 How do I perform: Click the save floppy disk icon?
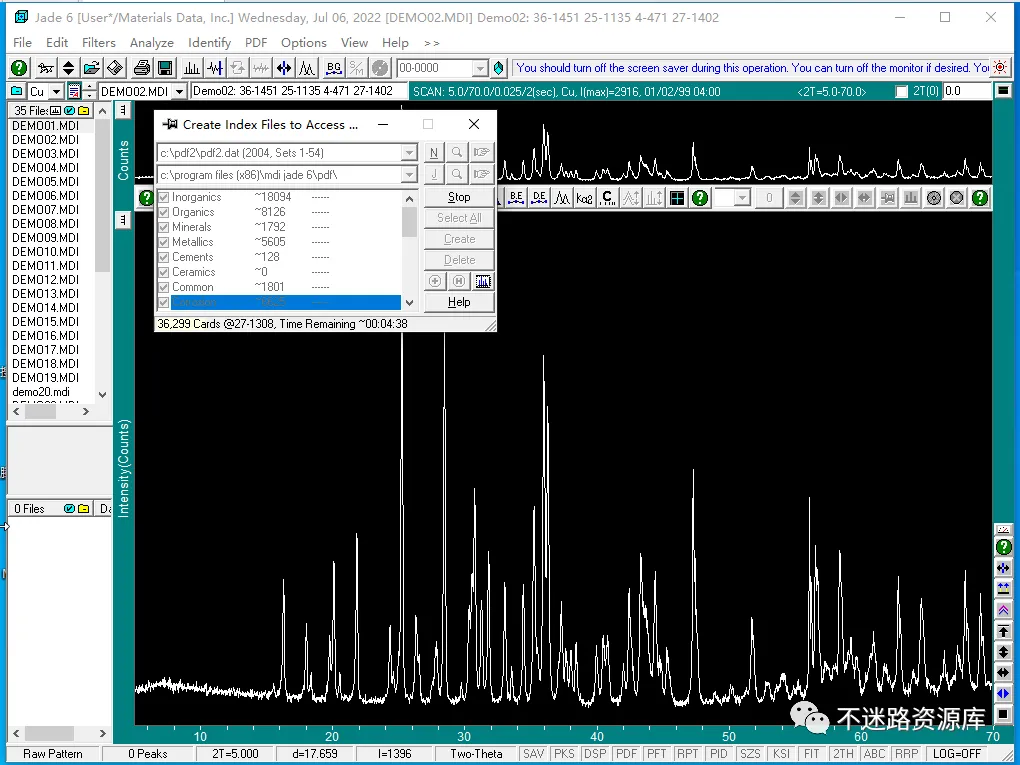165,68
